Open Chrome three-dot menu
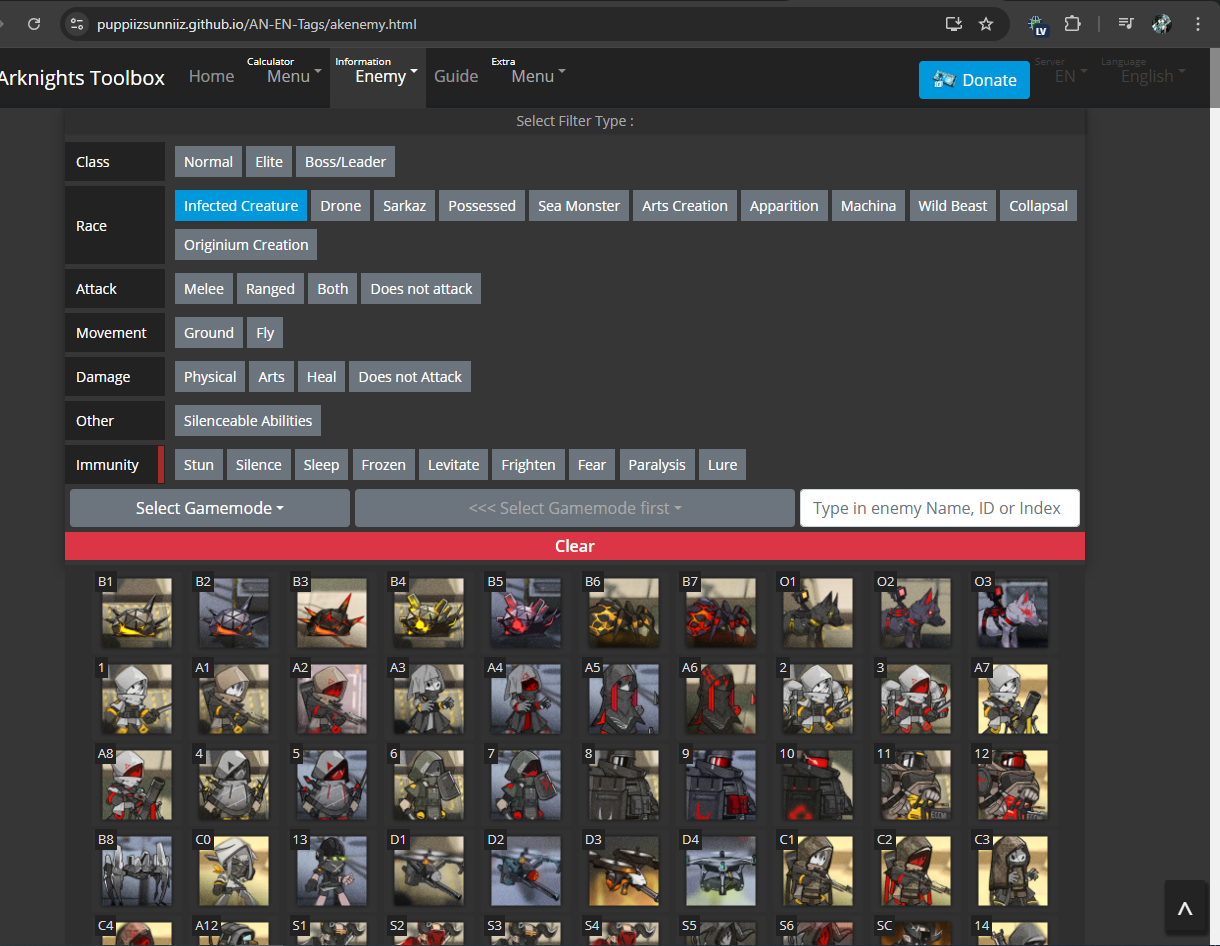Image resolution: width=1220 pixels, height=946 pixels. [x=1198, y=24]
